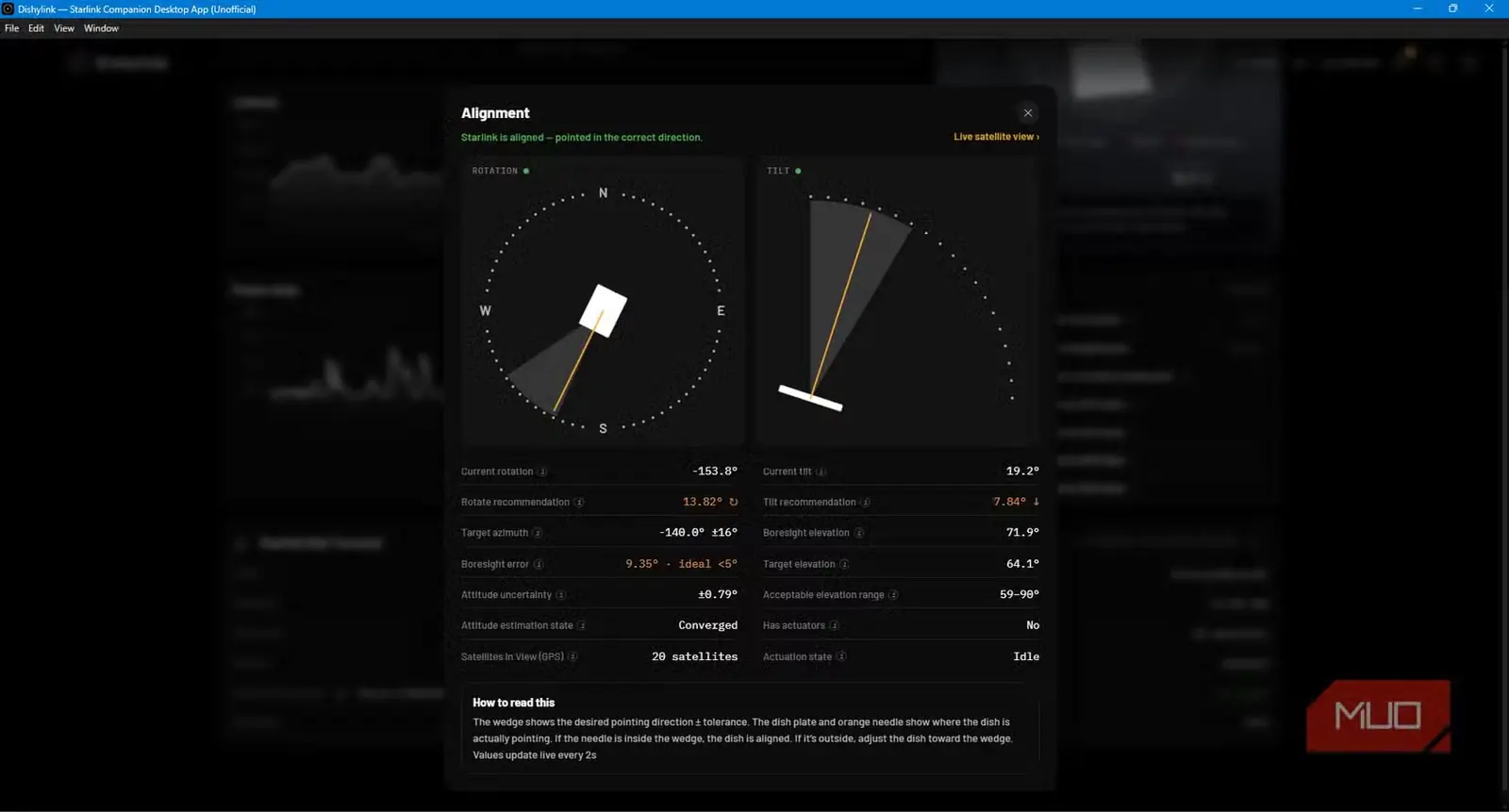This screenshot has height=812, width=1509.
Task: Close the Alignment dialog
Action: pos(1028,113)
